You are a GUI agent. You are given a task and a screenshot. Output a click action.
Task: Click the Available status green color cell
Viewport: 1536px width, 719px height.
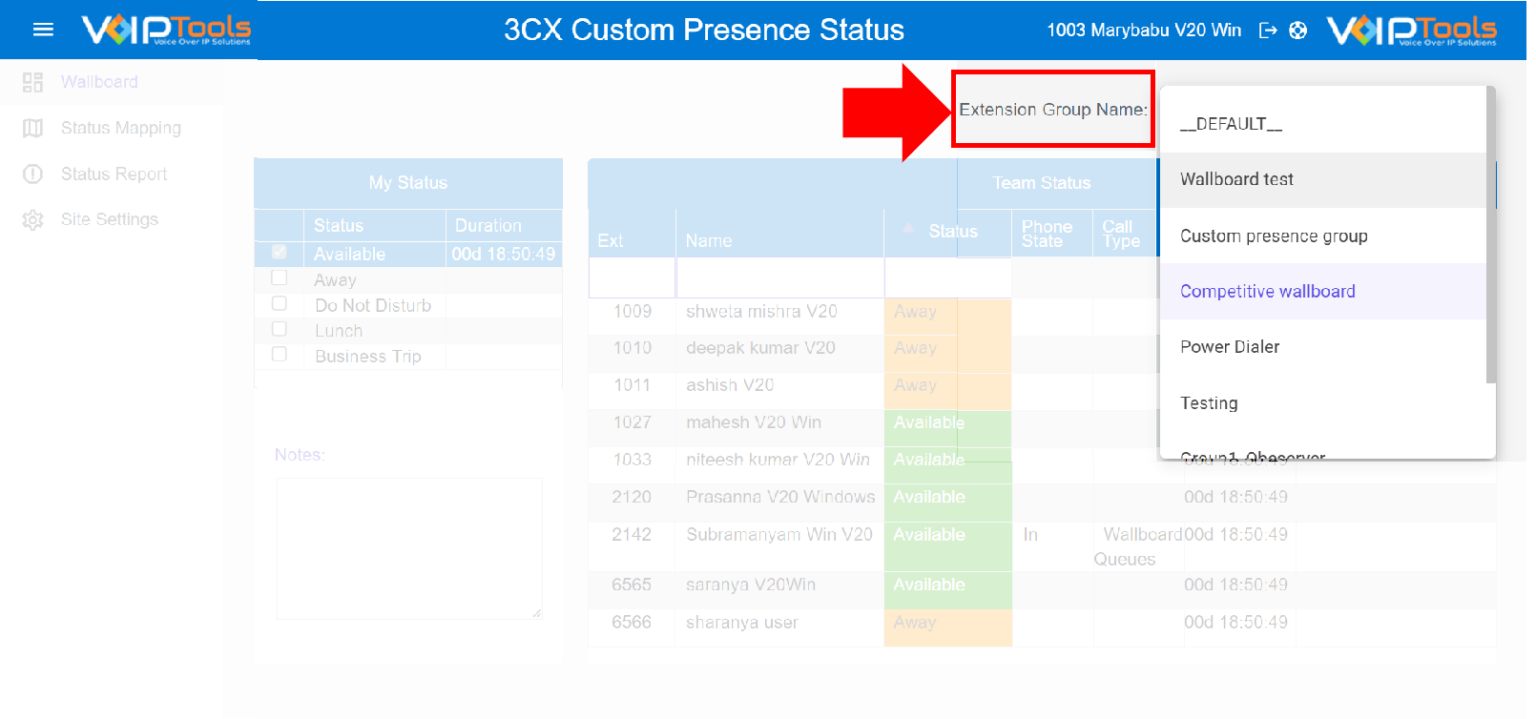click(x=946, y=423)
